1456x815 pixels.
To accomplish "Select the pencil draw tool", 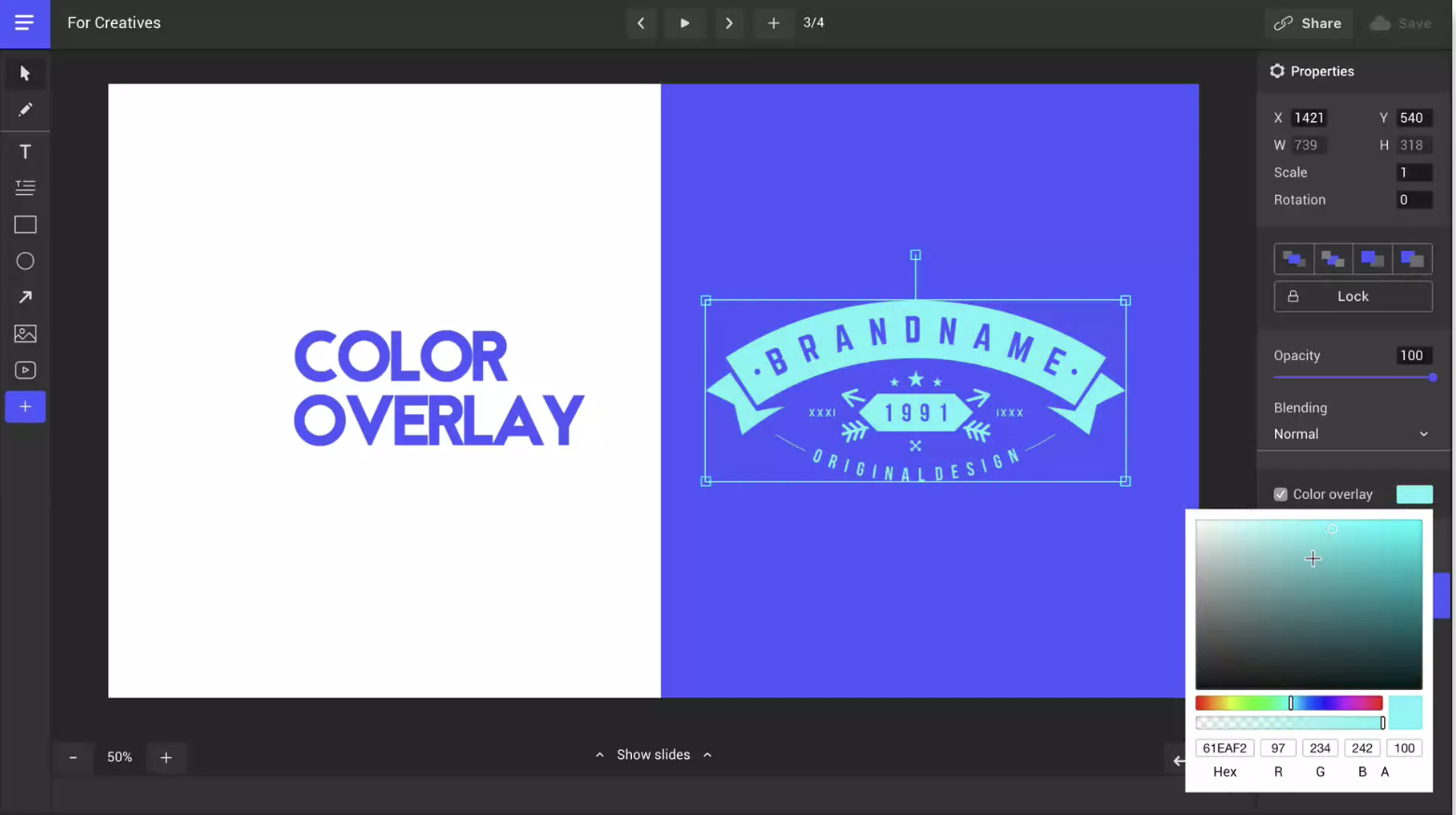I will [x=25, y=110].
